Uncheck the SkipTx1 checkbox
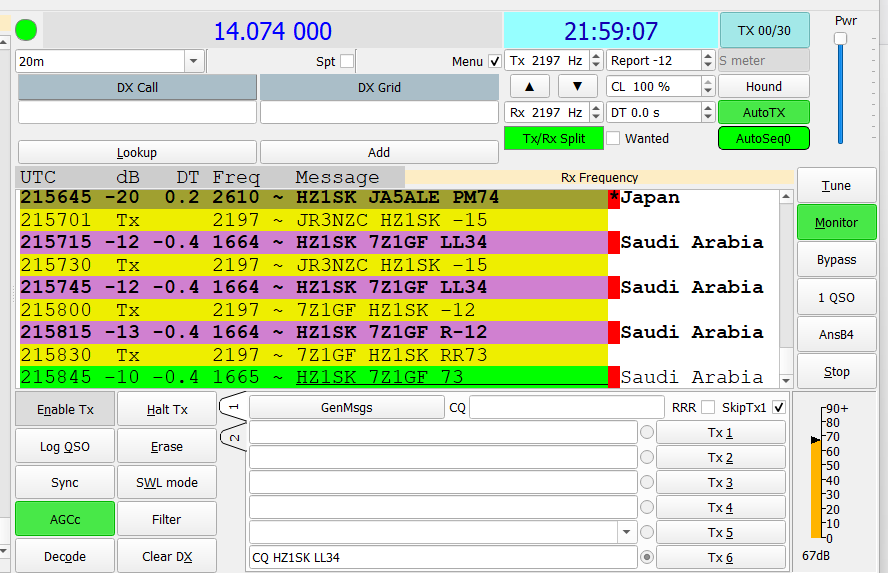This screenshot has width=888, height=573. click(779, 408)
